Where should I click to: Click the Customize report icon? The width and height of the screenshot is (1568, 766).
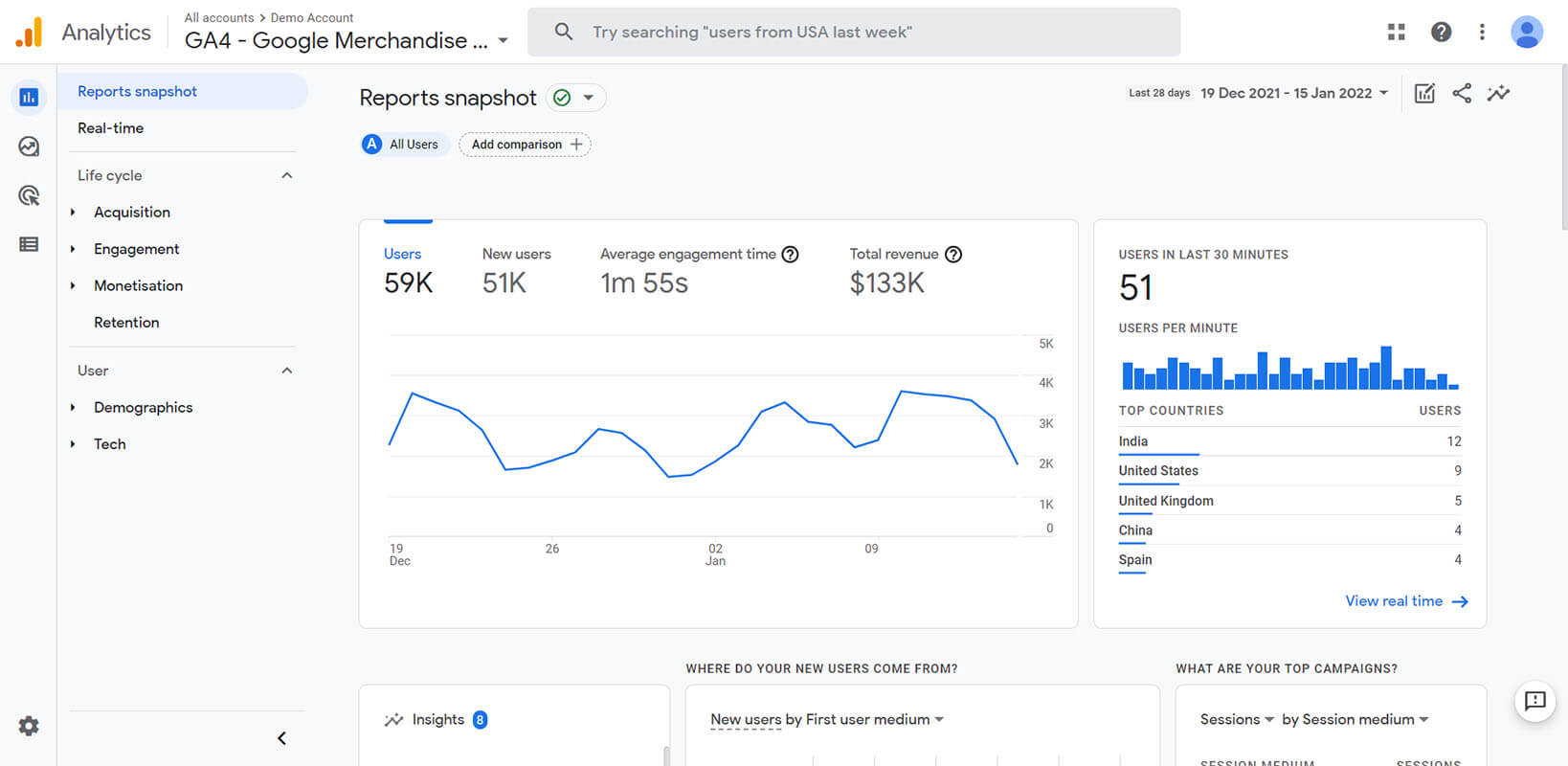click(x=1424, y=93)
